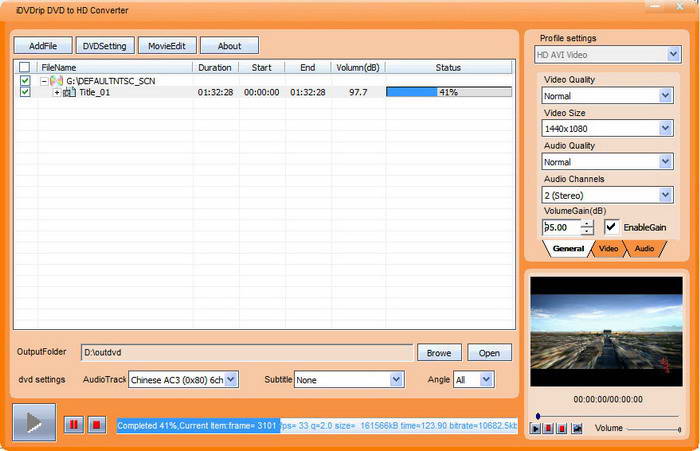The width and height of the screenshot is (700, 451).
Task: Click the End column header
Action: [308, 67]
